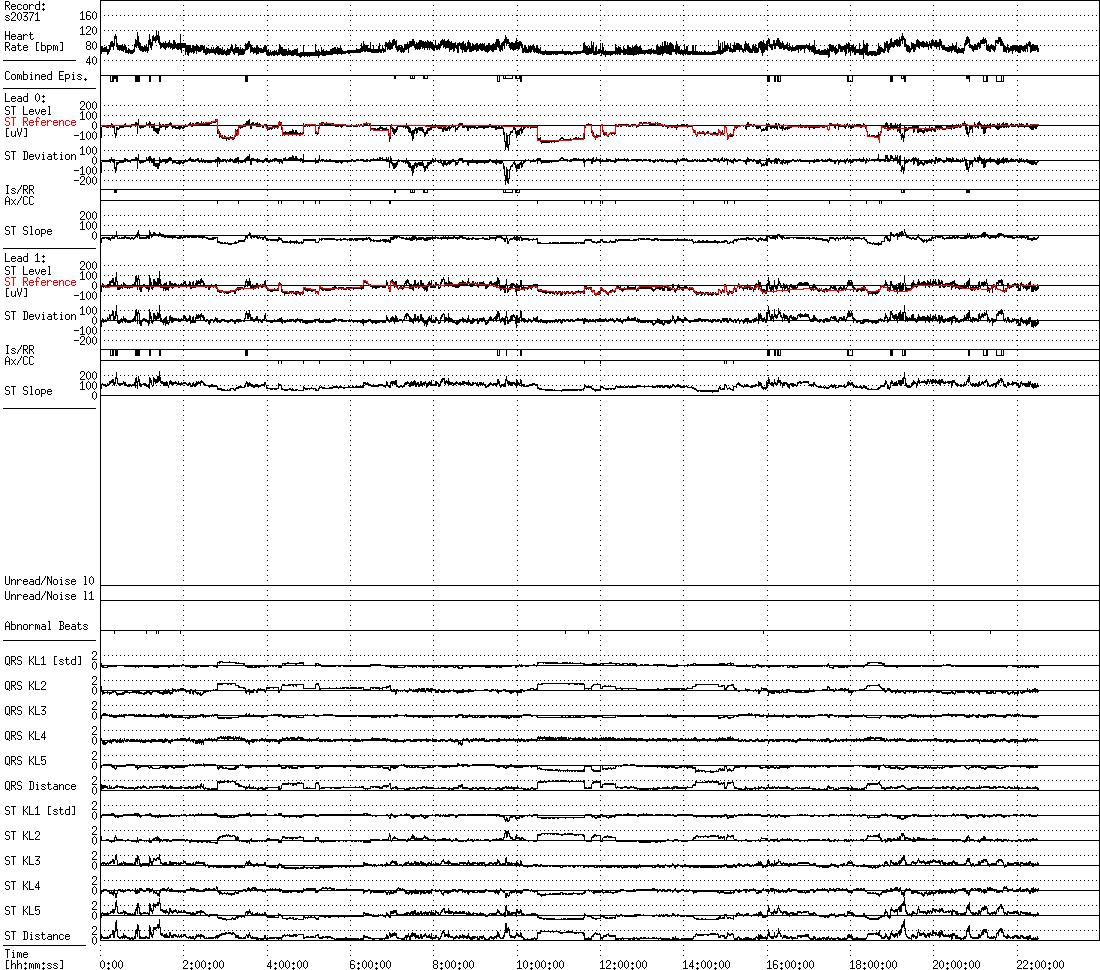
Task: Click the ST Slope label in Lead 1
Action: pos(28,391)
